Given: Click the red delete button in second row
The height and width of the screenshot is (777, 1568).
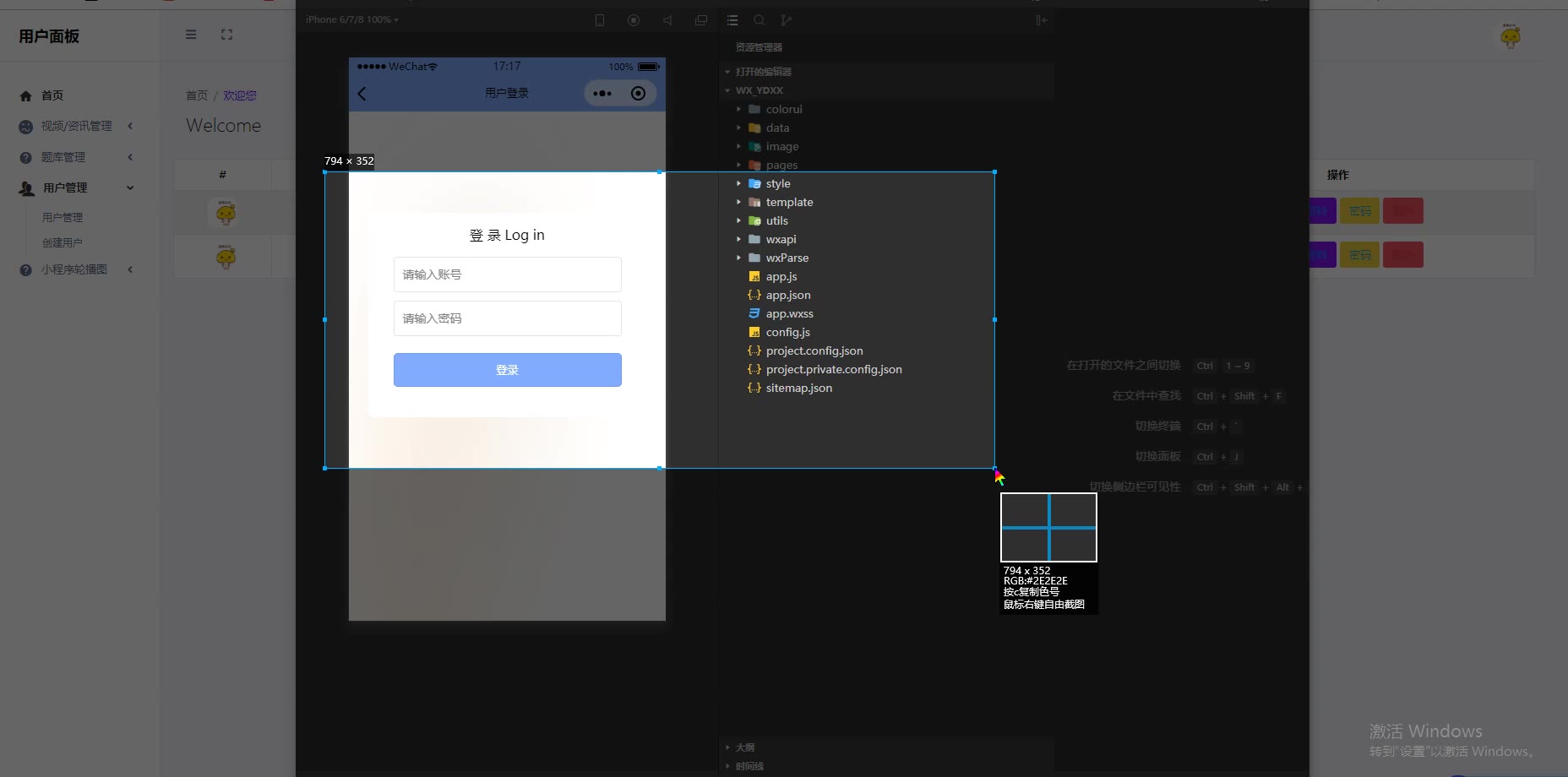Looking at the screenshot, I should pyautogui.click(x=1403, y=255).
